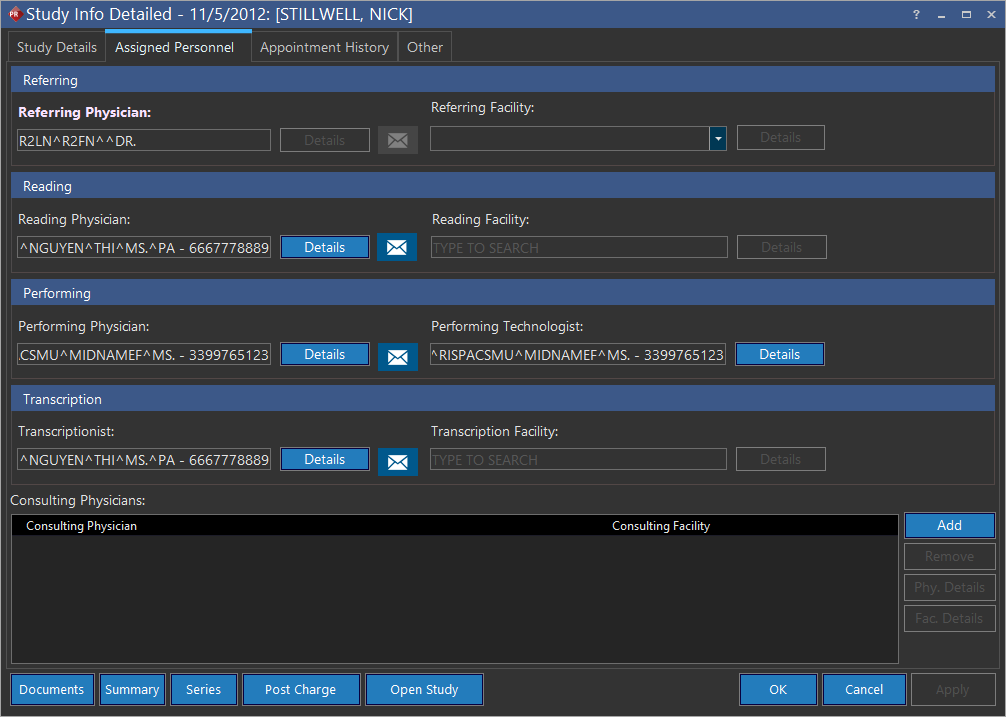
Task: Select the Other tab
Action: (425, 47)
